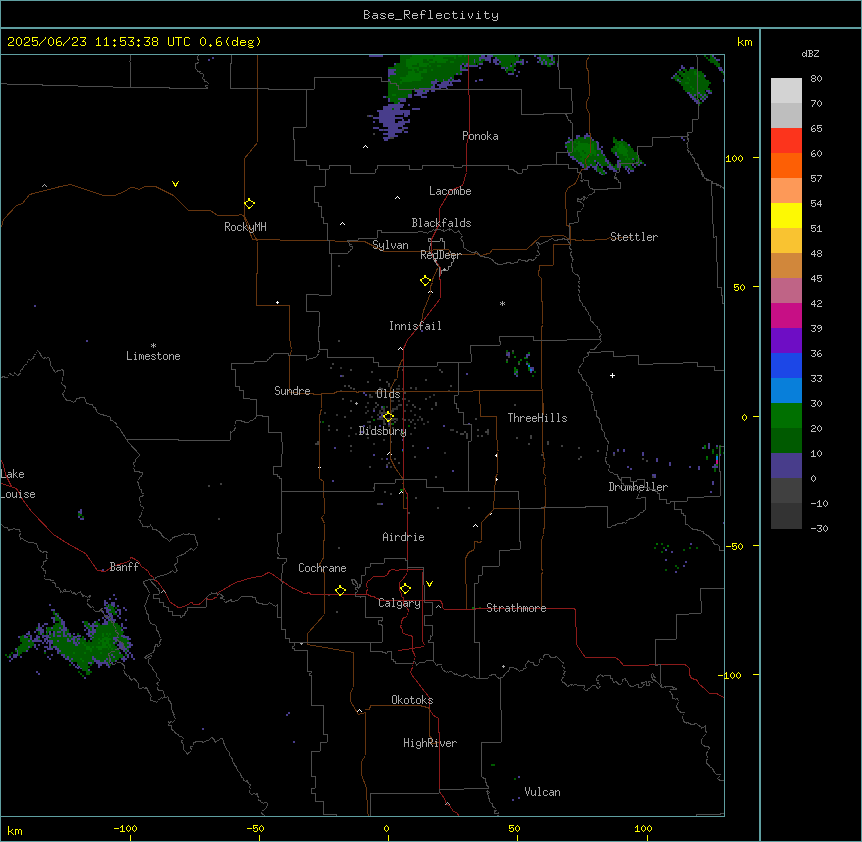862x842 pixels.
Task: Click the purple radar echo west of Ponoka
Action: tap(393, 120)
